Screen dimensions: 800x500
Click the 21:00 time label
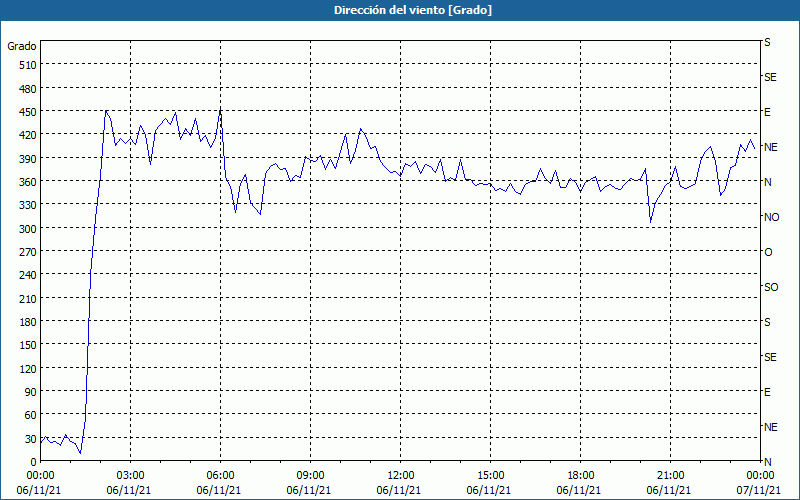pyautogui.click(x=670, y=476)
